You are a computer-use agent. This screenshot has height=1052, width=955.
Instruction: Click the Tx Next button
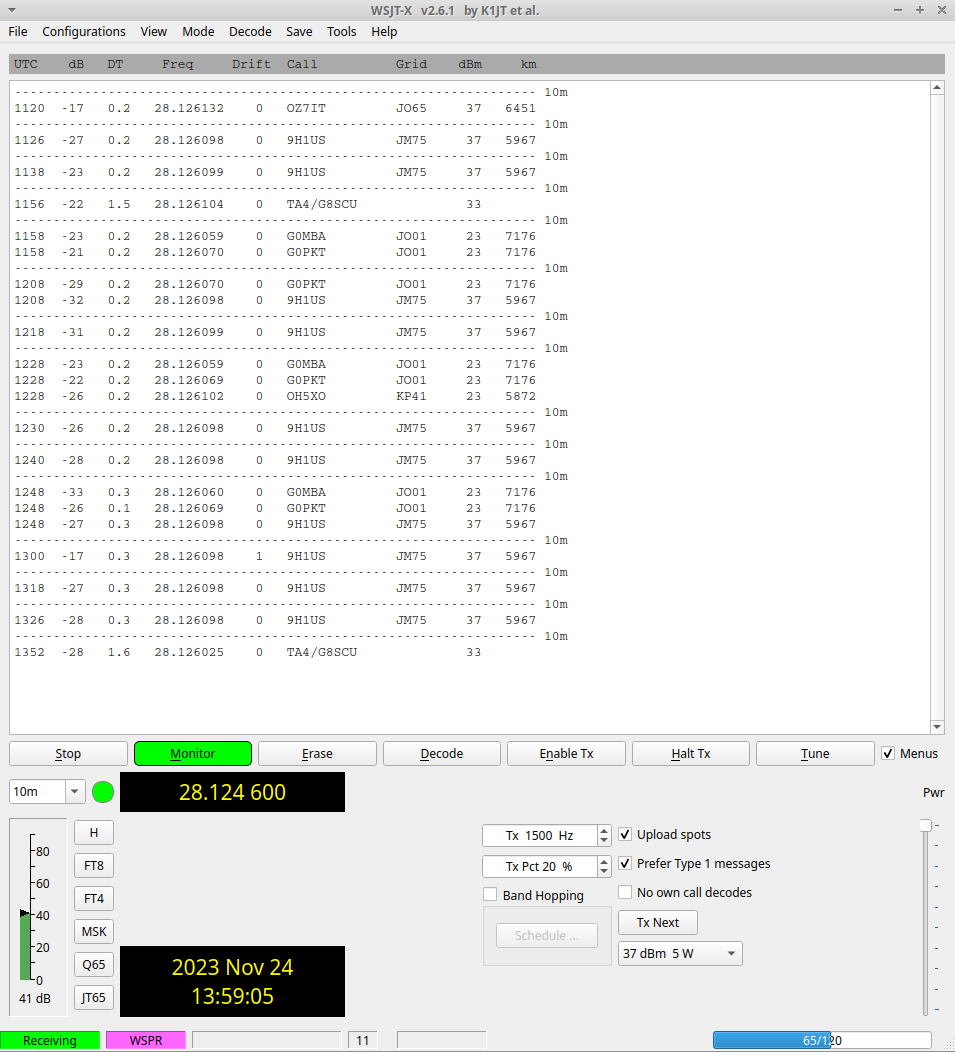(x=658, y=923)
